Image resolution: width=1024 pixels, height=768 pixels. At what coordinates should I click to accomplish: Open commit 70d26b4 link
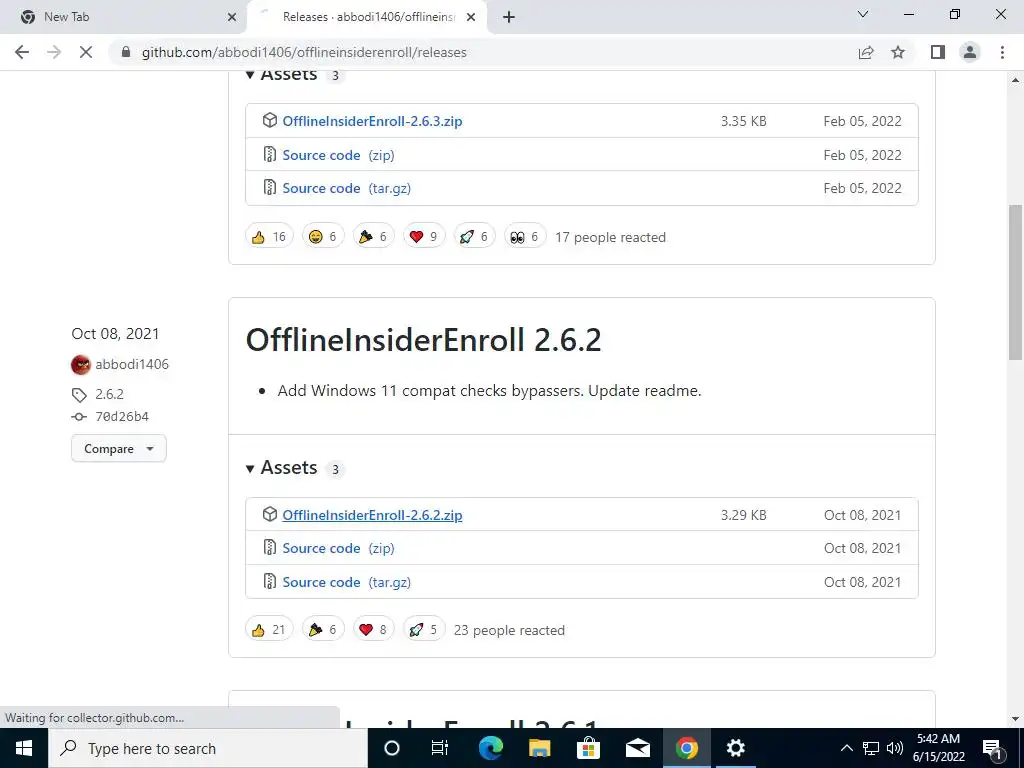pos(121,417)
